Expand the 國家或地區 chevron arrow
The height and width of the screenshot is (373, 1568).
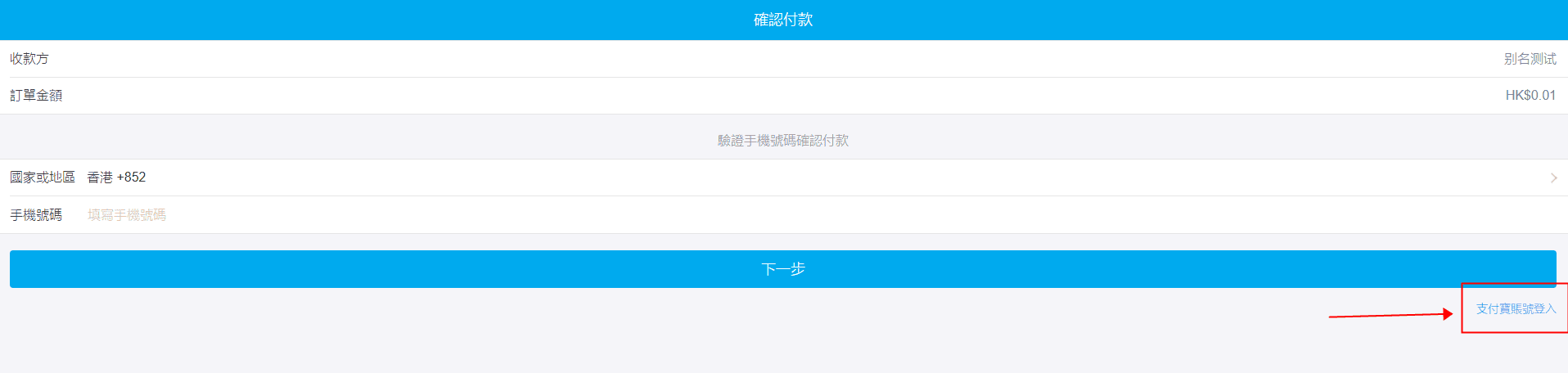(x=1553, y=178)
